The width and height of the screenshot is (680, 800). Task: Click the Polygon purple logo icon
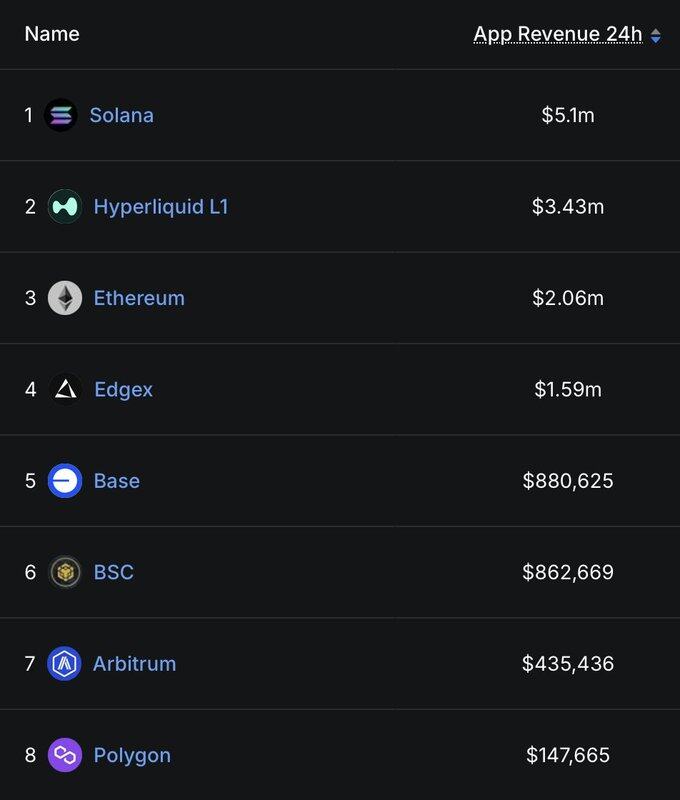[x=65, y=755]
